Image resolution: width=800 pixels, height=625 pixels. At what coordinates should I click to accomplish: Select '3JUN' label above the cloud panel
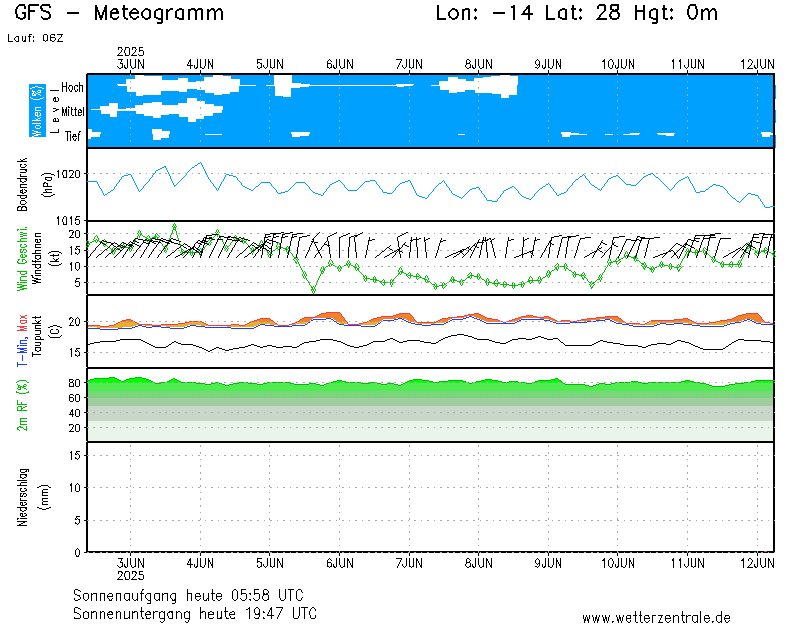[x=131, y=64]
